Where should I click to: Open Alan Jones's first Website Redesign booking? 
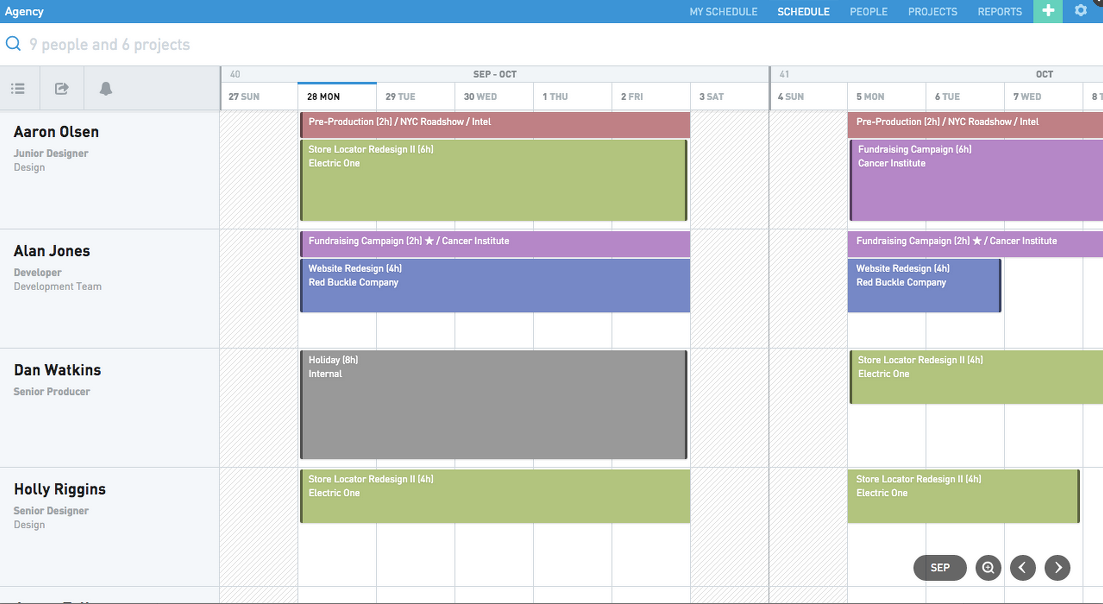tap(495, 285)
